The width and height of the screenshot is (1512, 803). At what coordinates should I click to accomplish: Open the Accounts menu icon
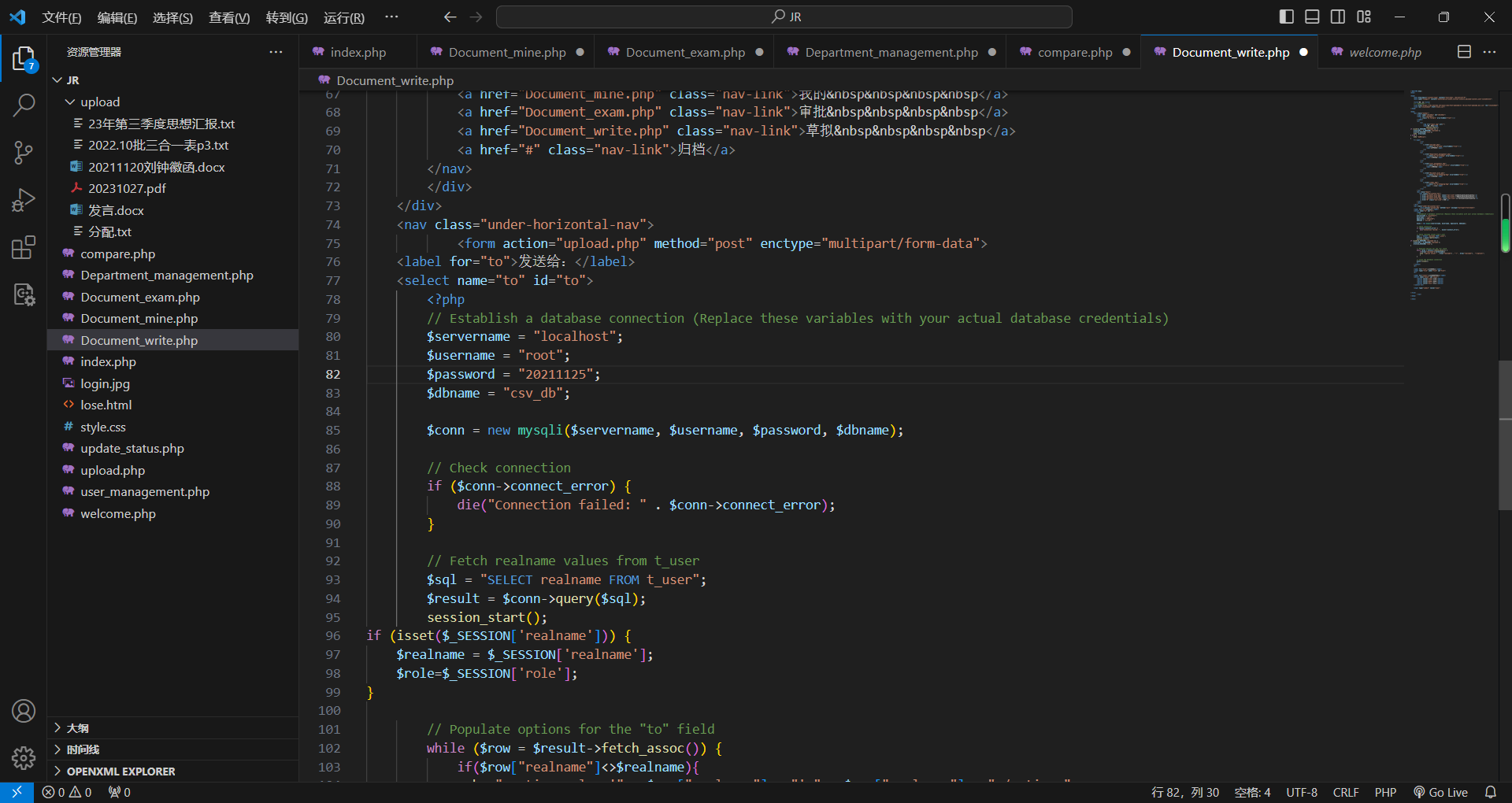pyautogui.click(x=24, y=711)
